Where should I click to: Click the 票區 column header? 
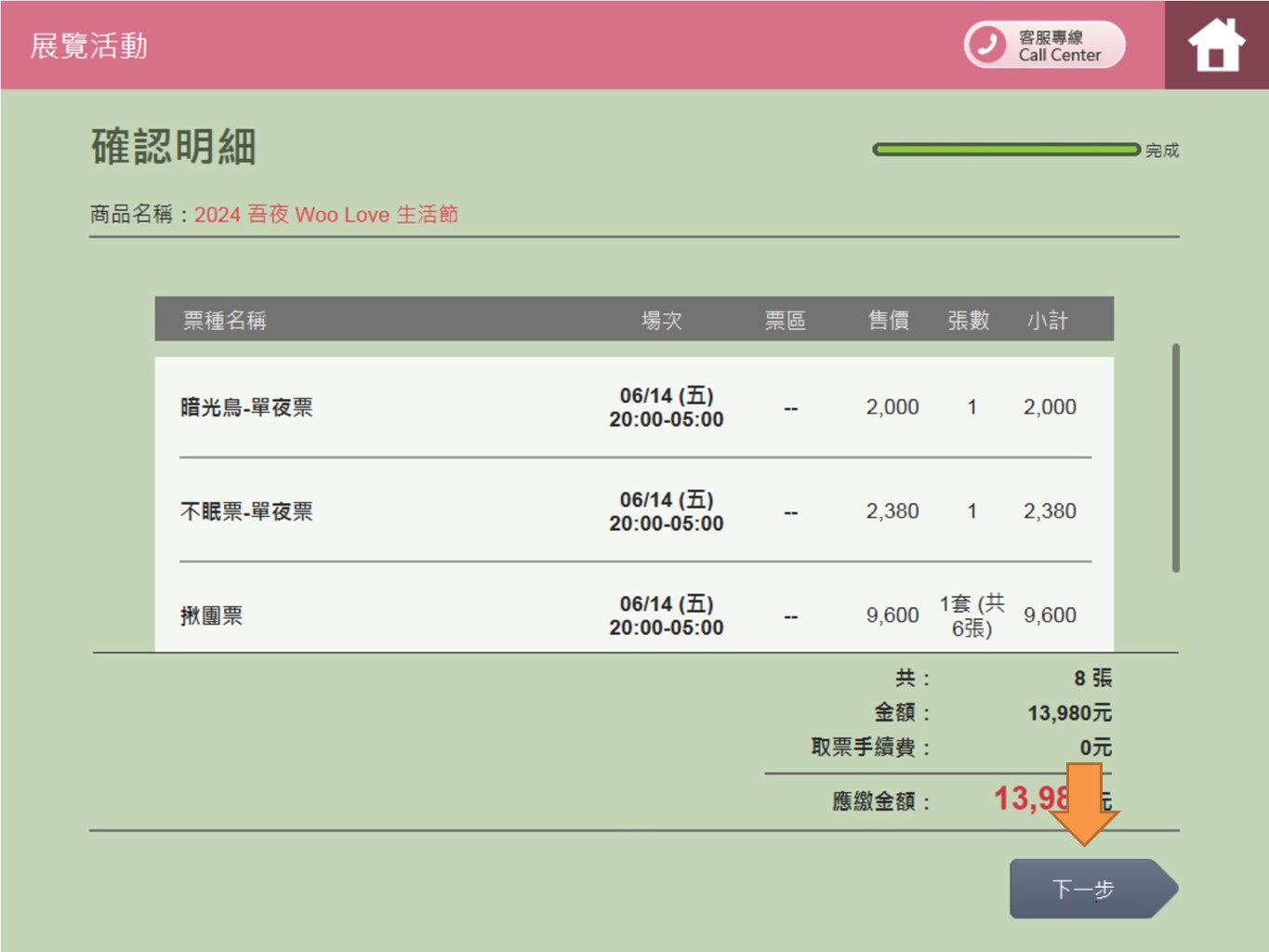click(785, 321)
